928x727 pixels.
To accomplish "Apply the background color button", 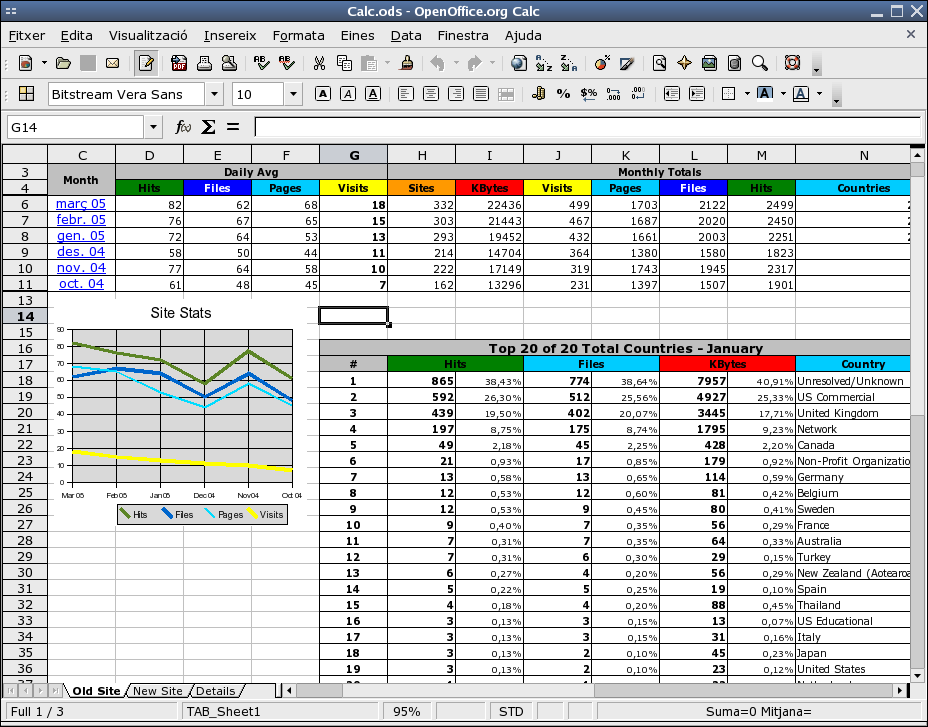I will click(765, 94).
